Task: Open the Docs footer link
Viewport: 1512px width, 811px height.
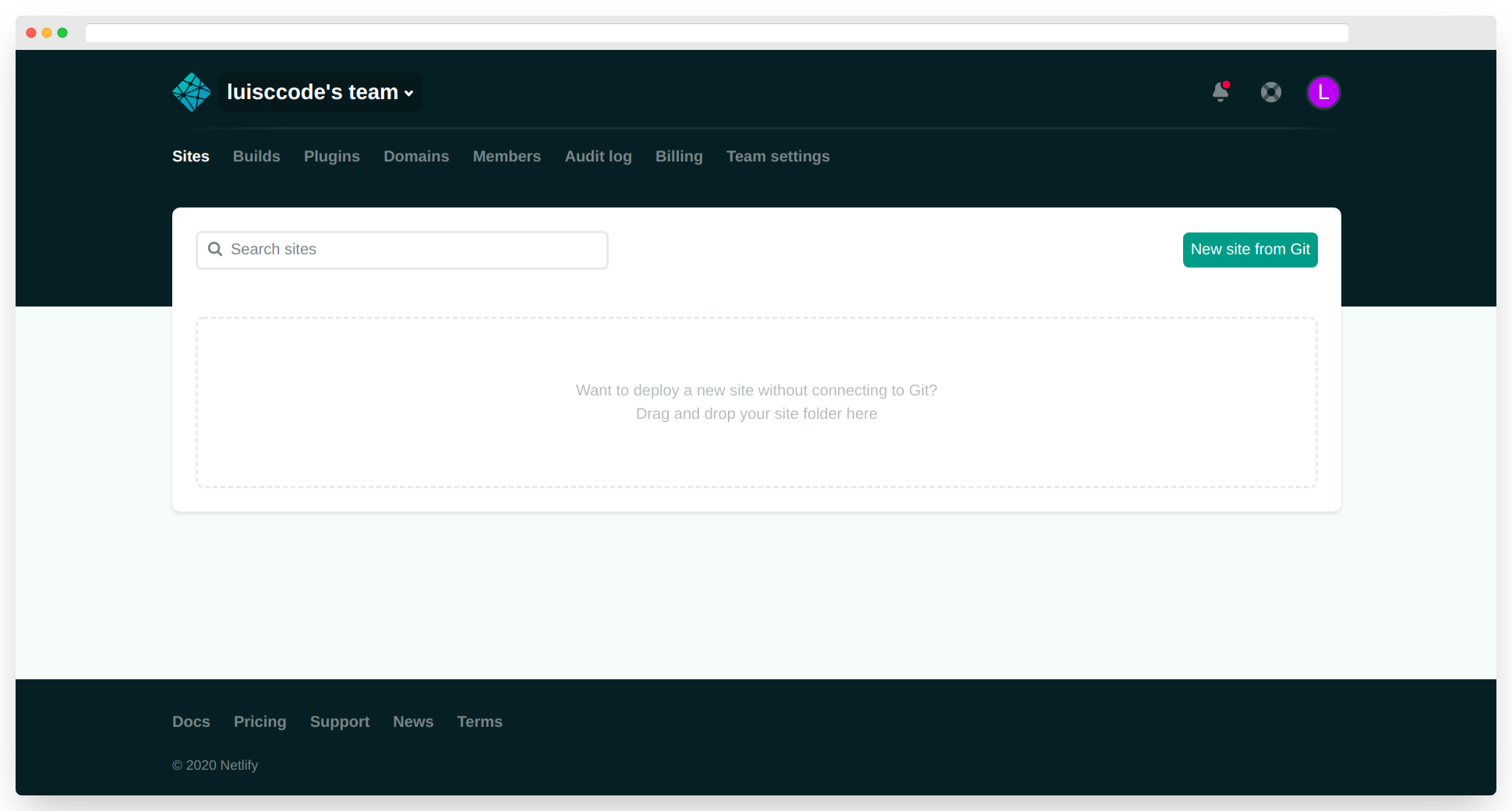Action: [x=191, y=721]
